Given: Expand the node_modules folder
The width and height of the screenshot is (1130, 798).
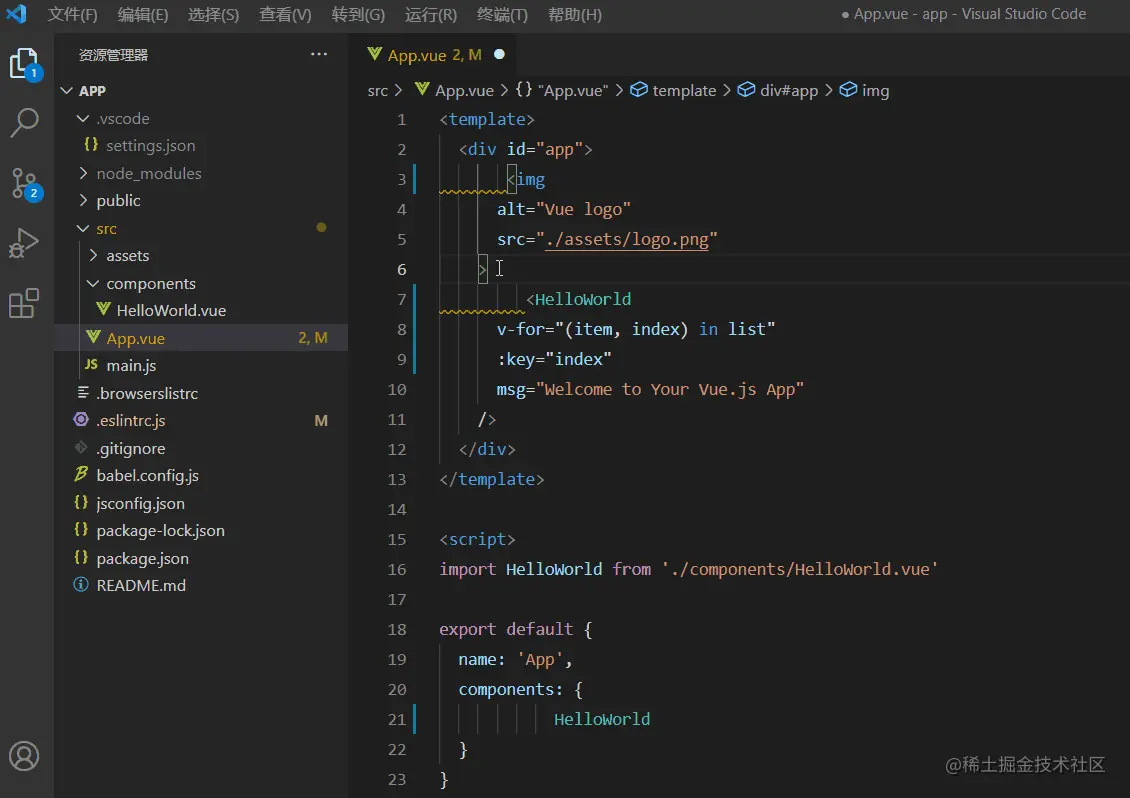Looking at the screenshot, I should (x=84, y=173).
